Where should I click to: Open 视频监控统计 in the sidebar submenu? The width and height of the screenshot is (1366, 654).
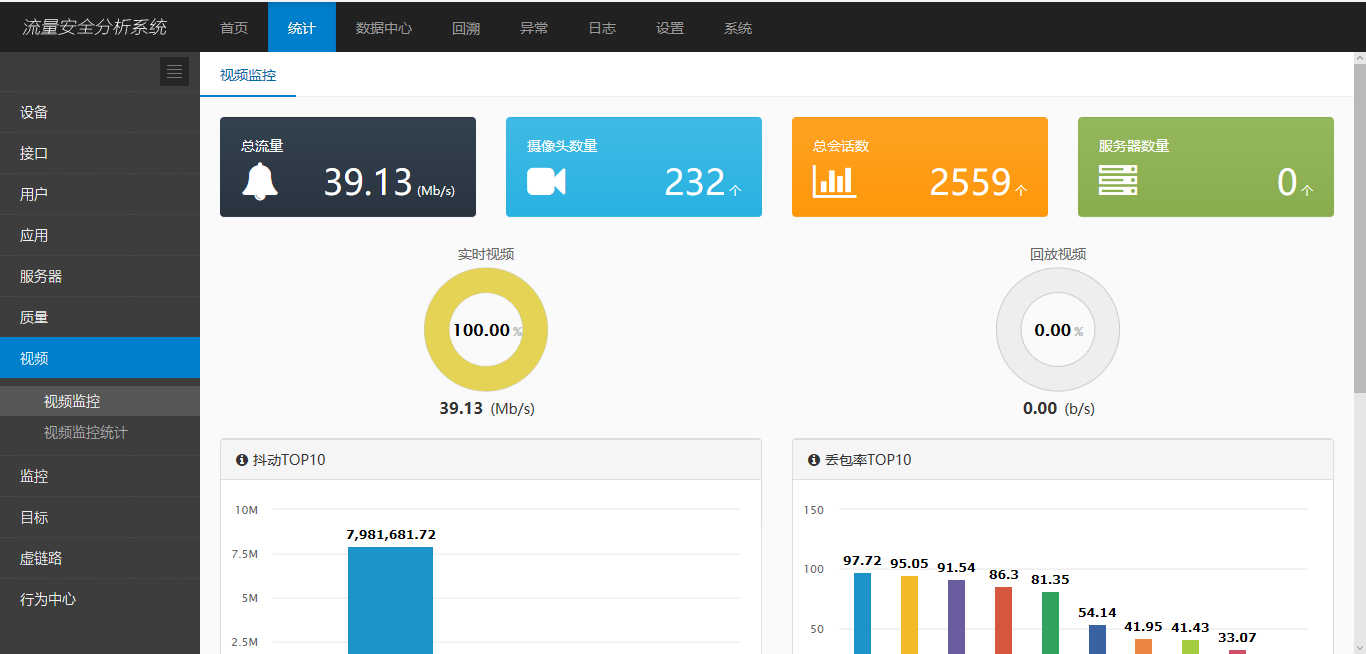coord(100,432)
